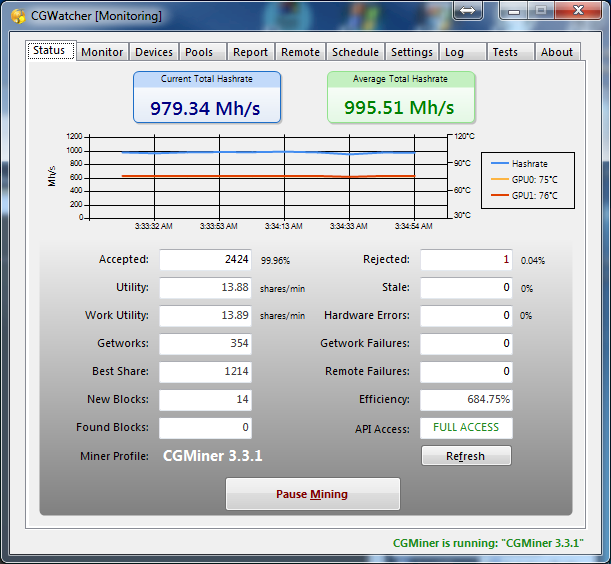611x564 pixels.
Task: Open the Schedule tab
Action: 355,52
